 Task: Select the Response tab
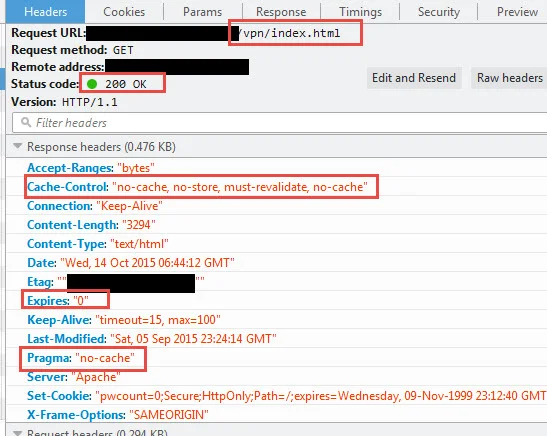[x=281, y=12]
